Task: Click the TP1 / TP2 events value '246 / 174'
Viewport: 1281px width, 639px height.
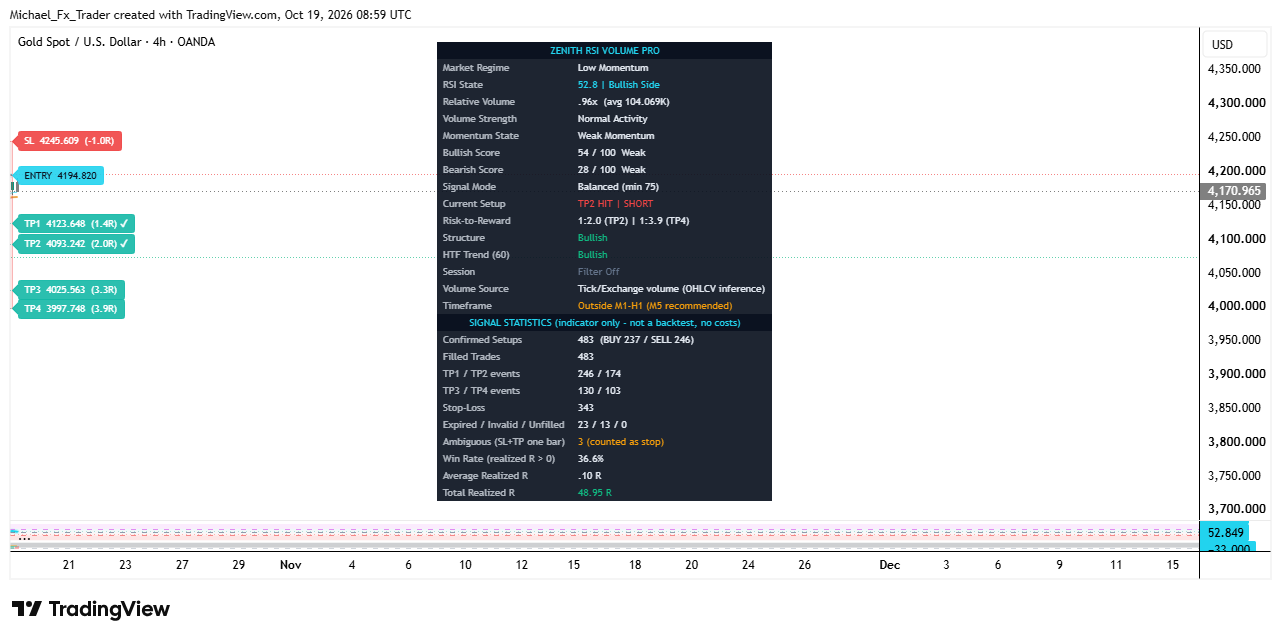Action: pyautogui.click(x=599, y=374)
